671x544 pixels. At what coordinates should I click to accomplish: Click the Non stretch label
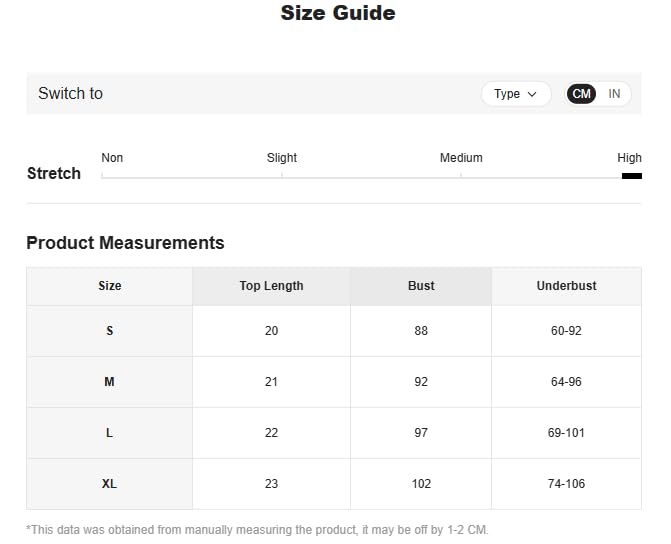click(112, 158)
